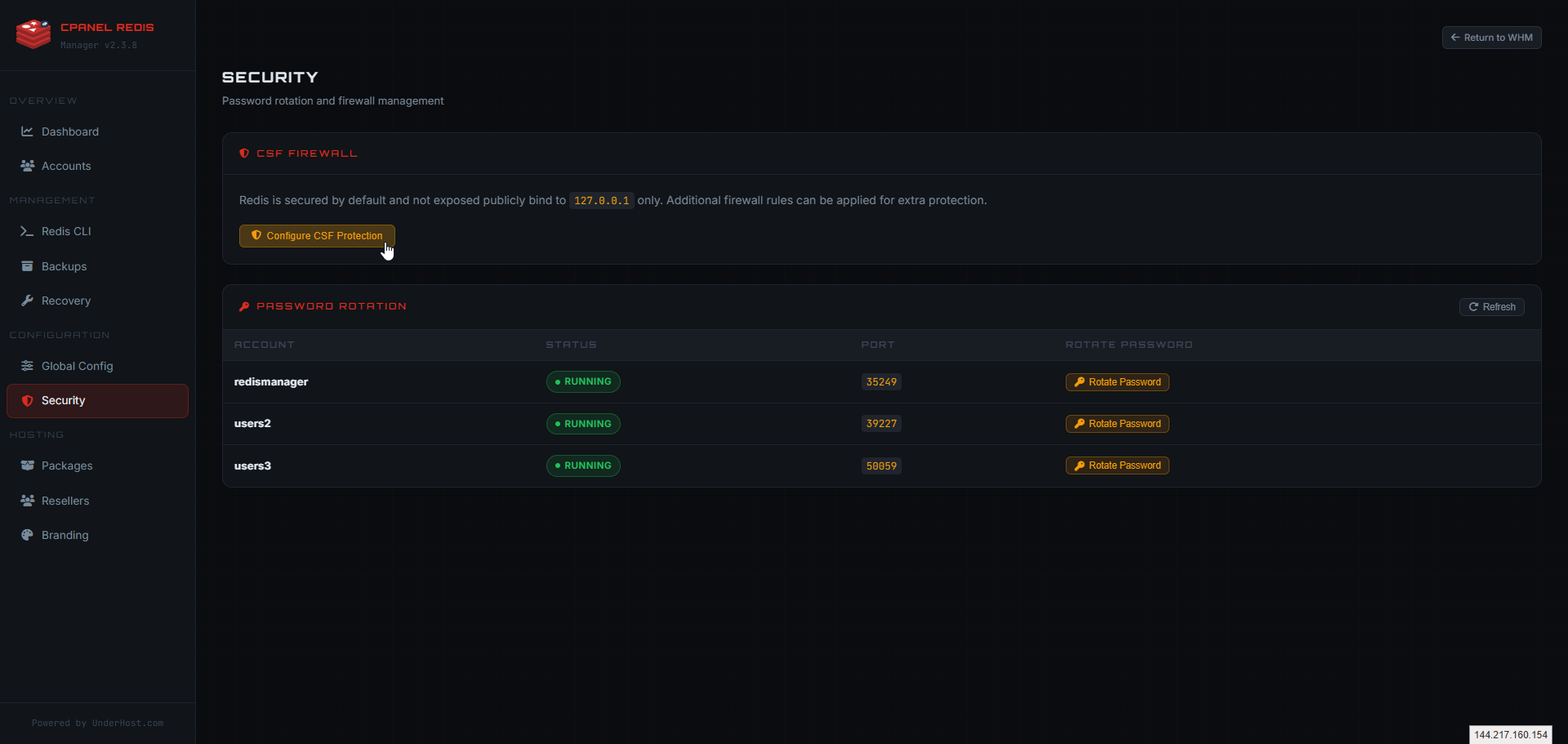Click the cPanel Redis logo

[33, 33]
